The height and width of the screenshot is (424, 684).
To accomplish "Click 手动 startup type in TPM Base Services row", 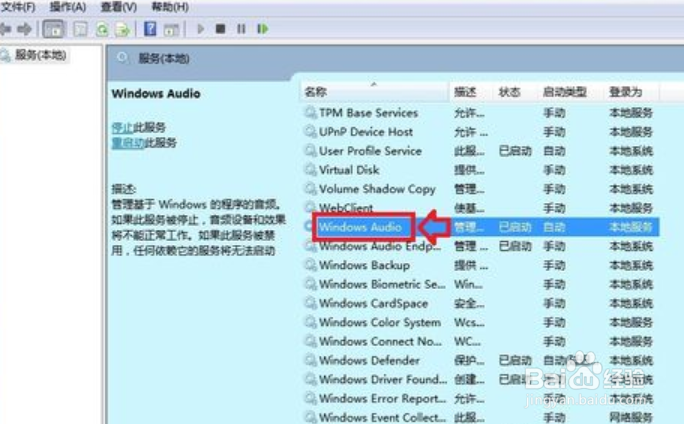I will tap(554, 113).
